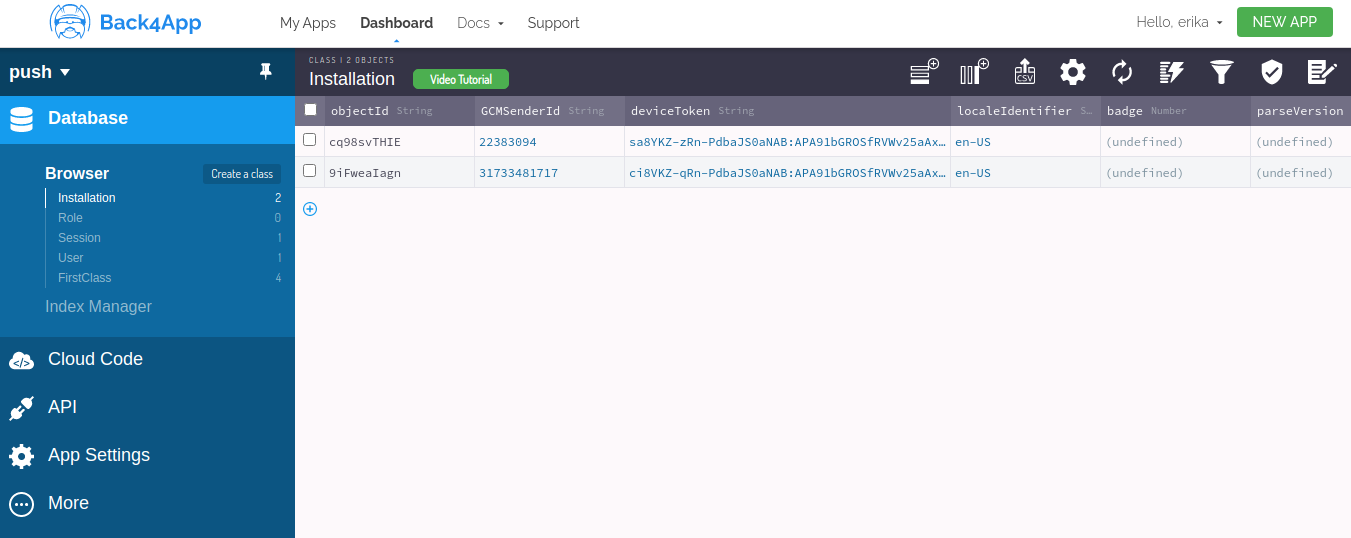Toggle the select all rows checkbox

310,110
